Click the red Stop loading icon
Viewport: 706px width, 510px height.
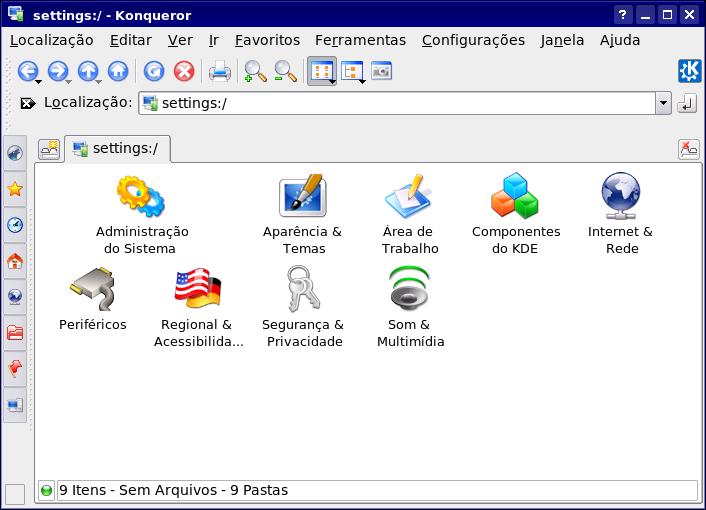[x=184, y=71]
